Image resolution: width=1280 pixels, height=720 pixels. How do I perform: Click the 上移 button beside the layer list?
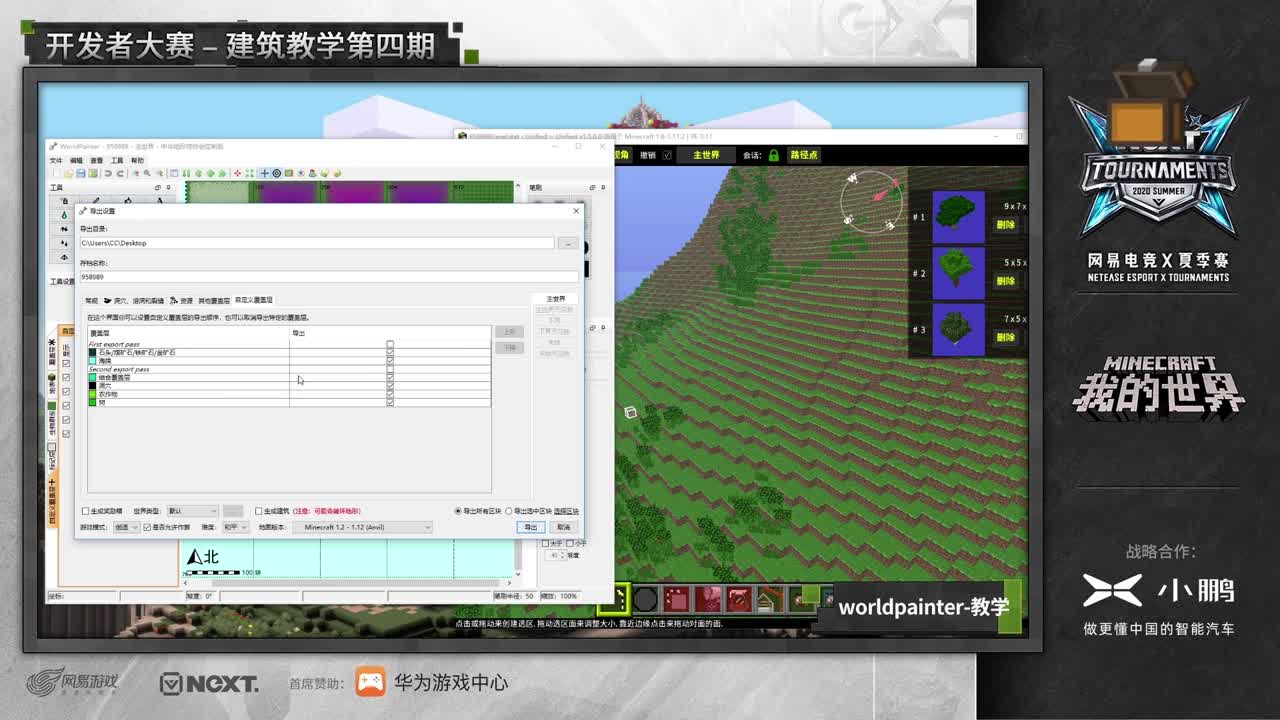(509, 331)
